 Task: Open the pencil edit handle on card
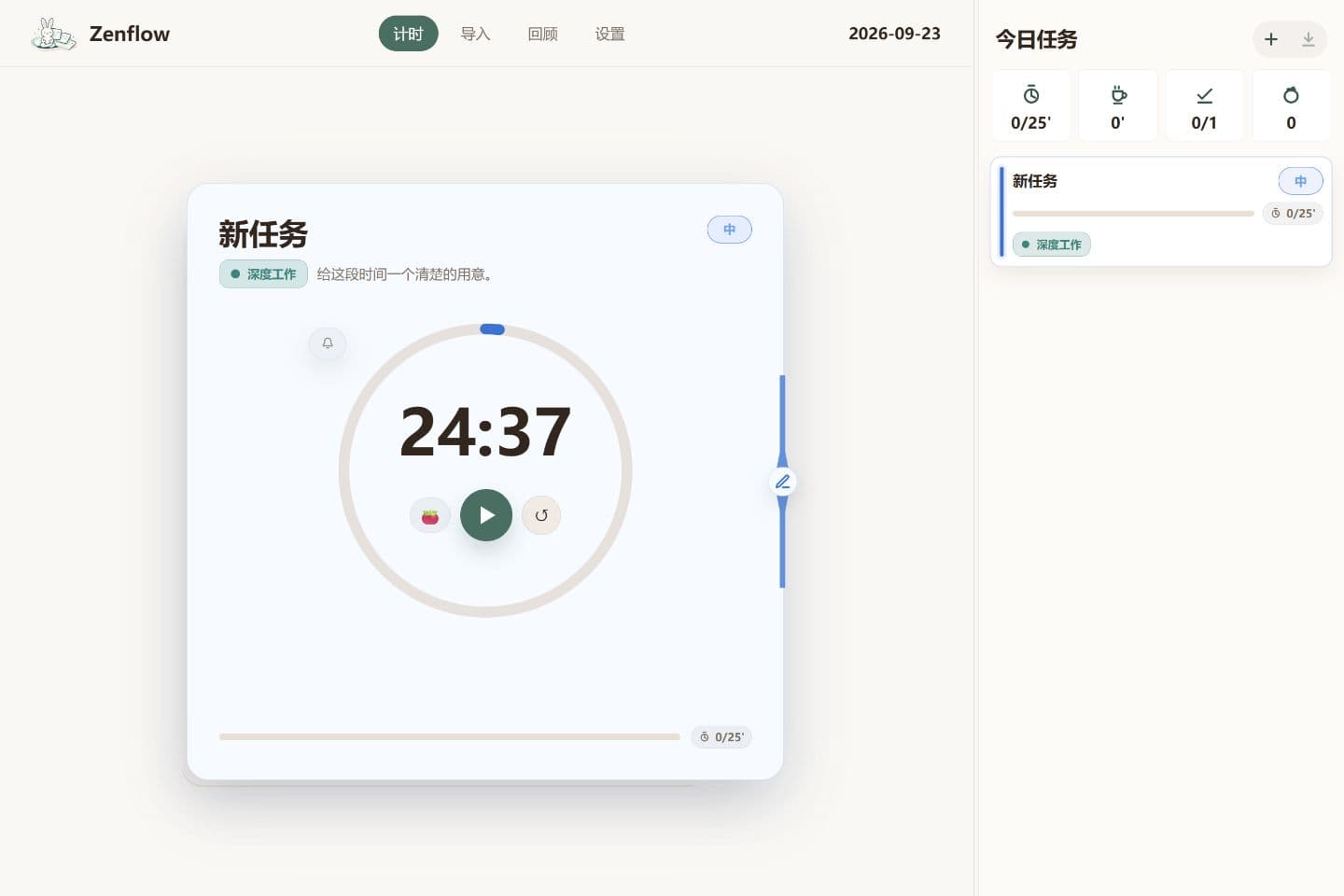(x=782, y=482)
